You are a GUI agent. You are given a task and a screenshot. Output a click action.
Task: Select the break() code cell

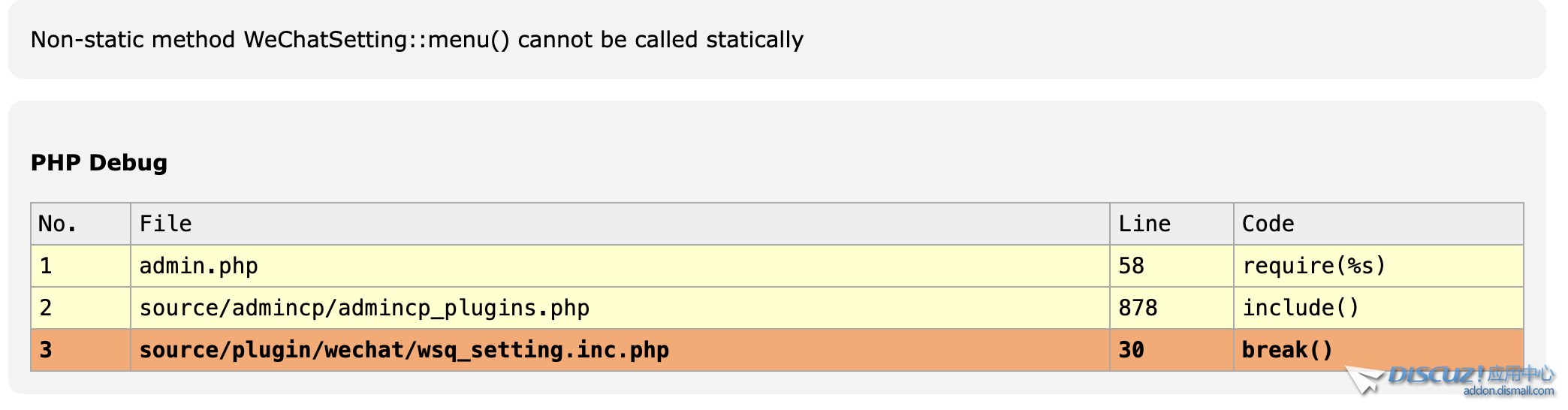point(1379,350)
